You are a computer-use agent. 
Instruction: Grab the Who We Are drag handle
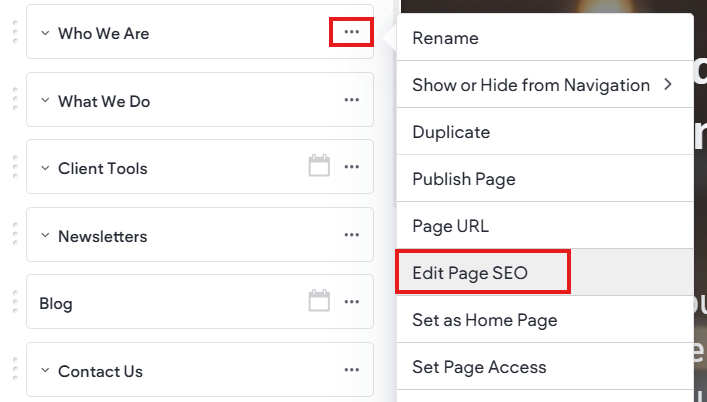click(15, 32)
